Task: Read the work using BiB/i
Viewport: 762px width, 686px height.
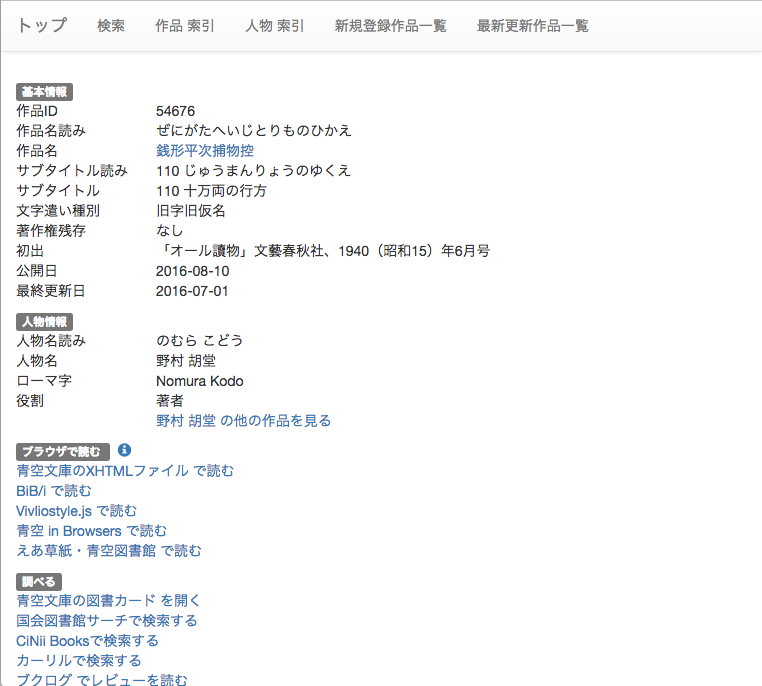Action: [x=54, y=490]
